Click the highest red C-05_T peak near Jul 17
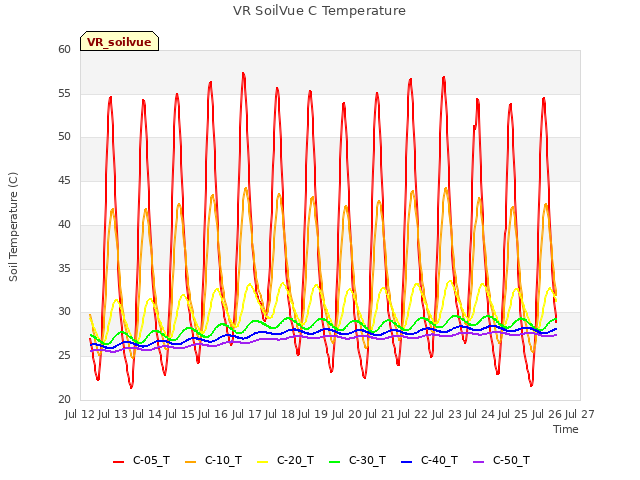Viewport: 640px width, 480px height. pyautogui.click(x=243, y=73)
